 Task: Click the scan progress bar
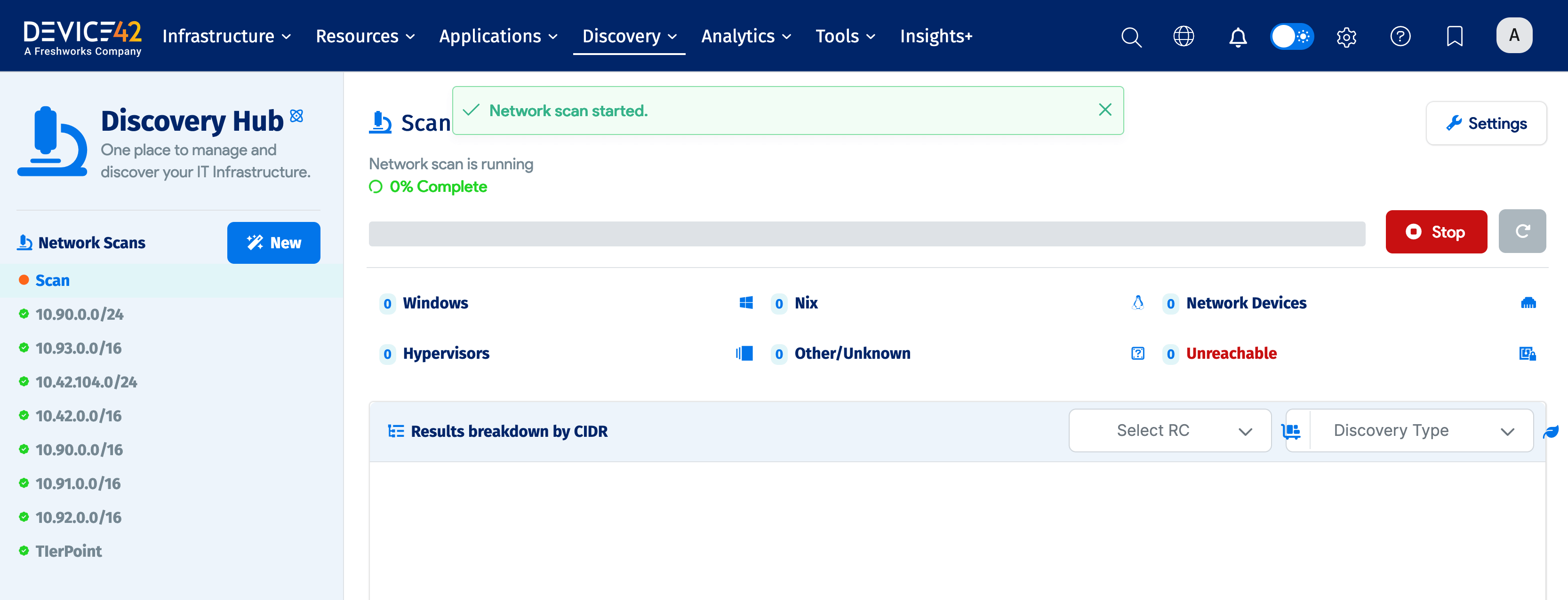click(866, 234)
